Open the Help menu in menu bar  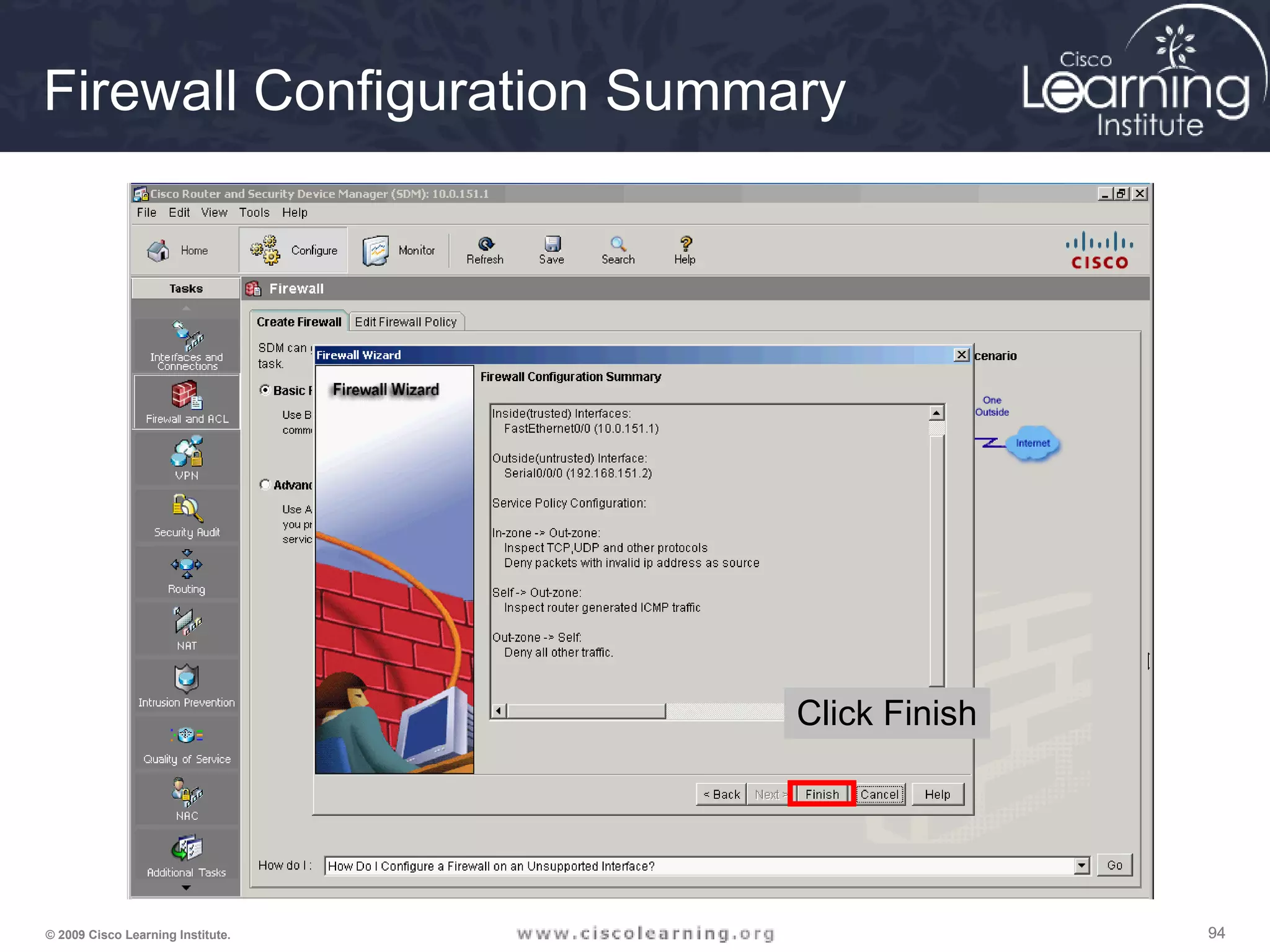(x=295, y=213)
